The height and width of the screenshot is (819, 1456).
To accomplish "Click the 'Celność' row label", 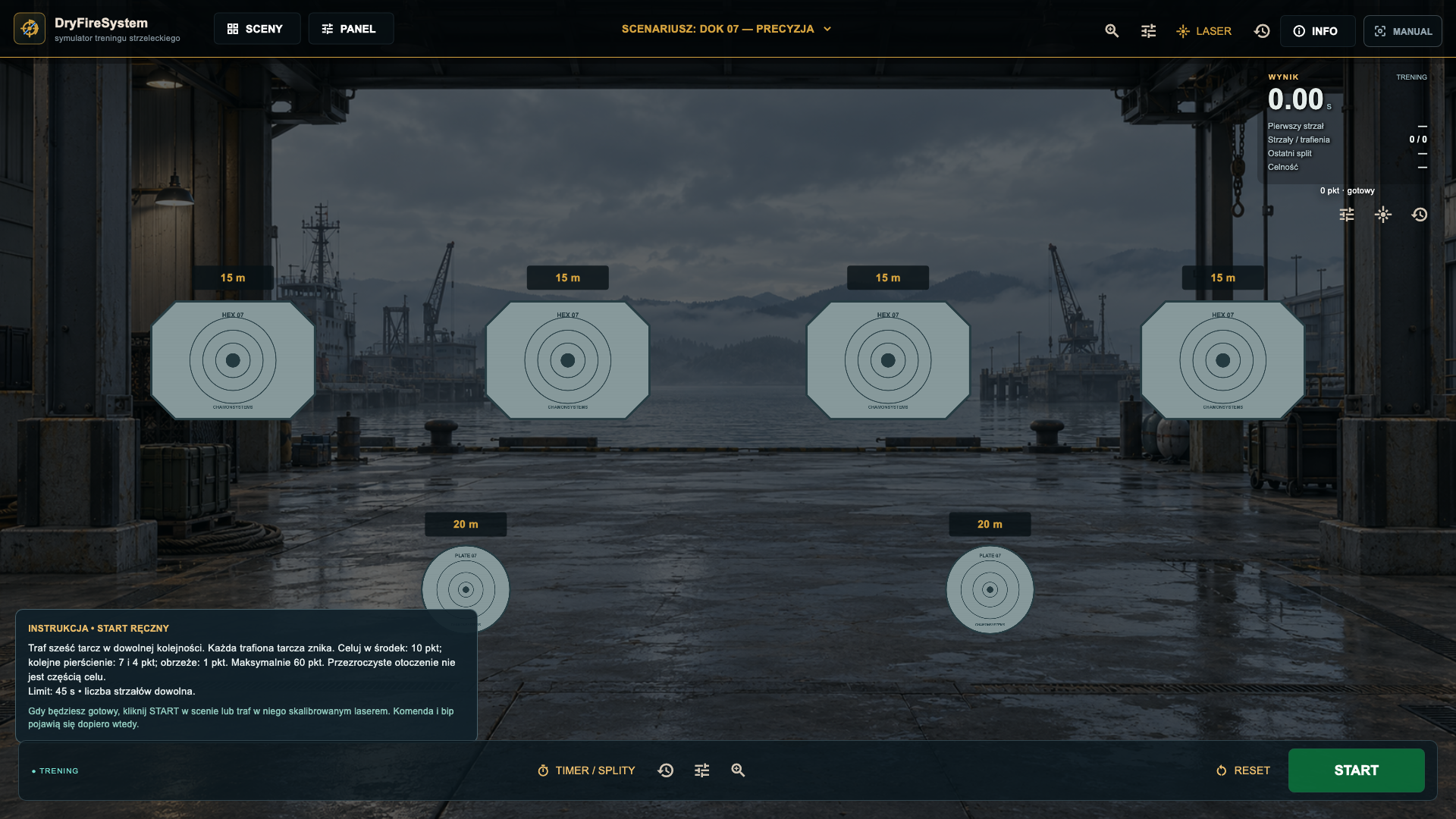I will [1282, 167].
